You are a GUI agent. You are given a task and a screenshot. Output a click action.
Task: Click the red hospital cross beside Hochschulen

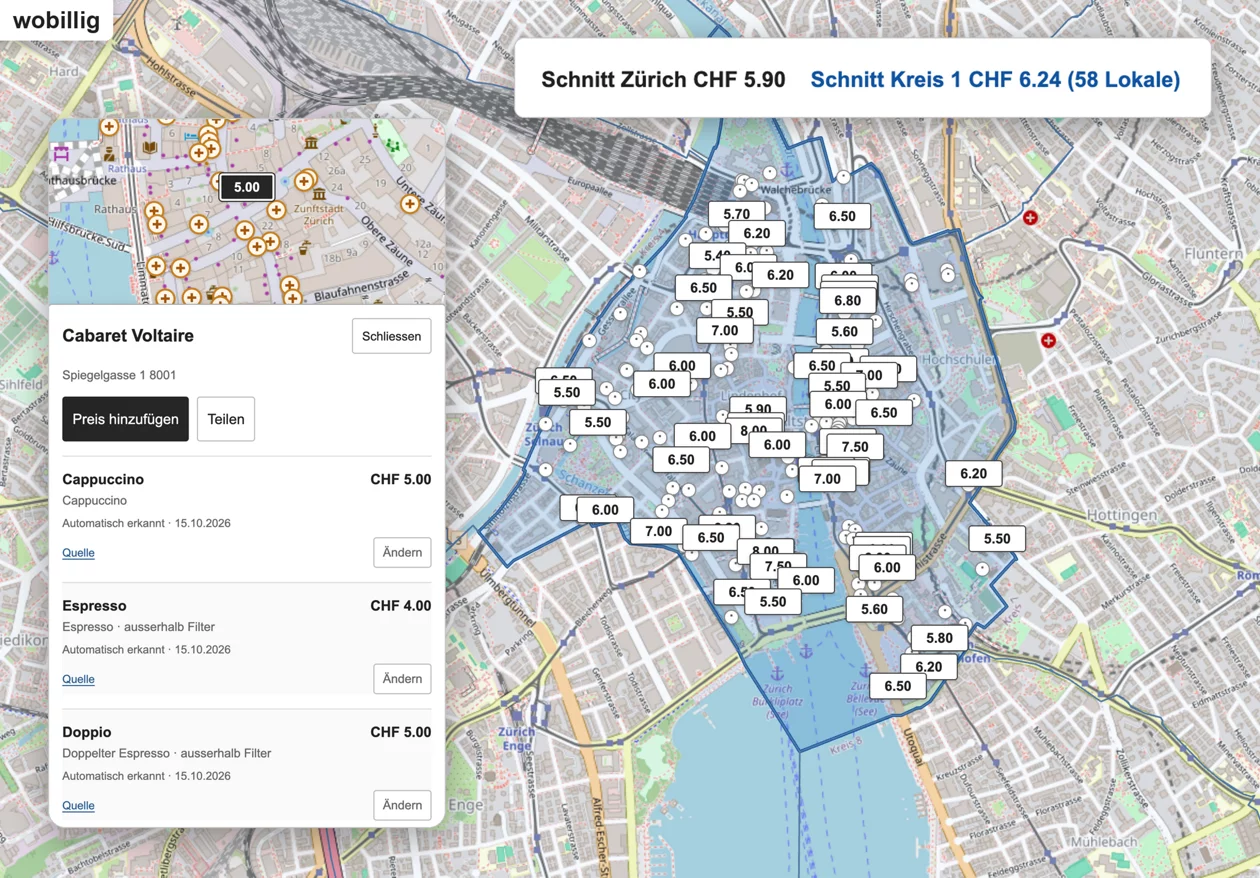pyautogui.click(x=1048, y=341)
